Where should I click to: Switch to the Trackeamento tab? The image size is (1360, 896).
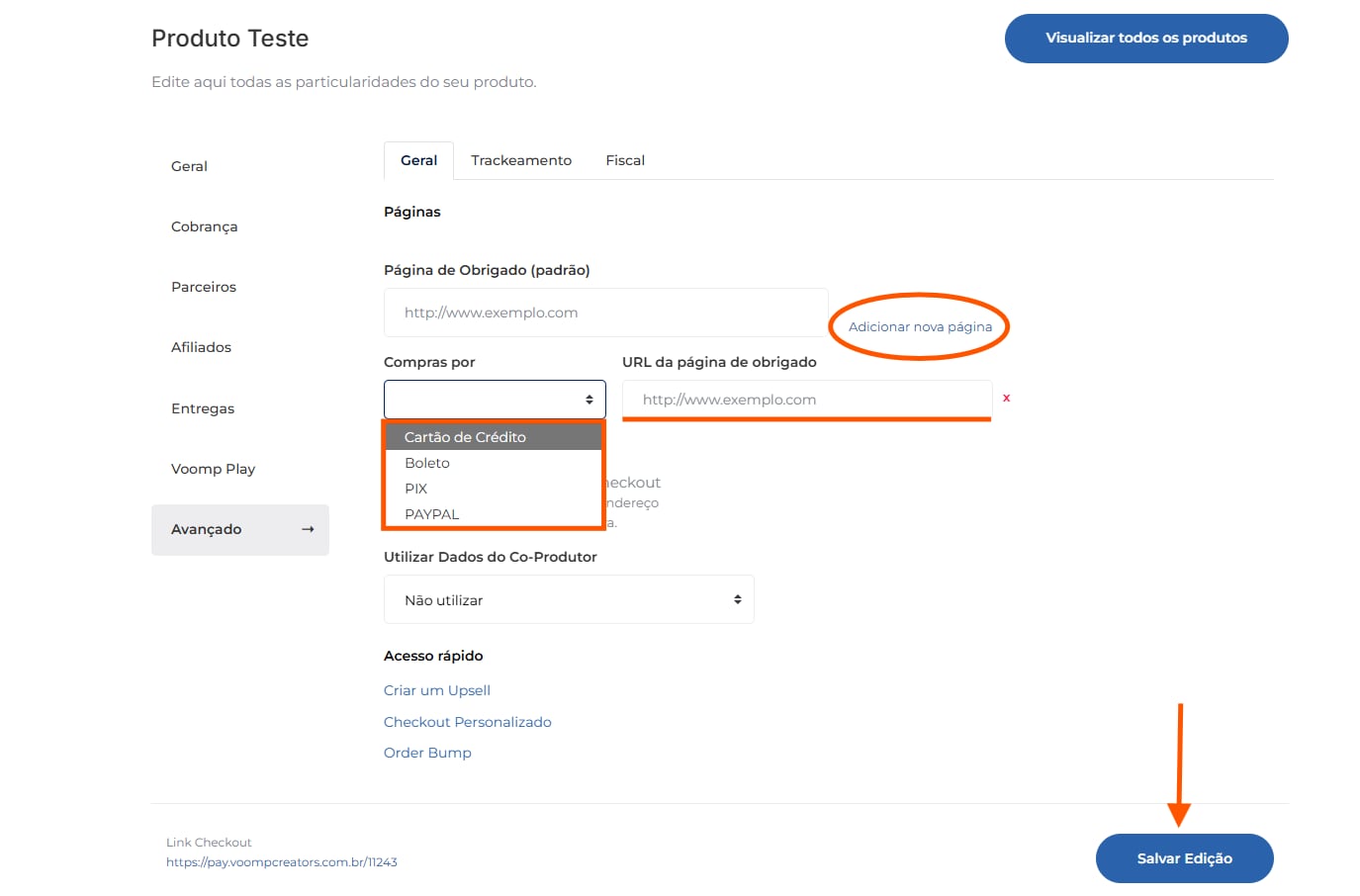pos(521,160)
